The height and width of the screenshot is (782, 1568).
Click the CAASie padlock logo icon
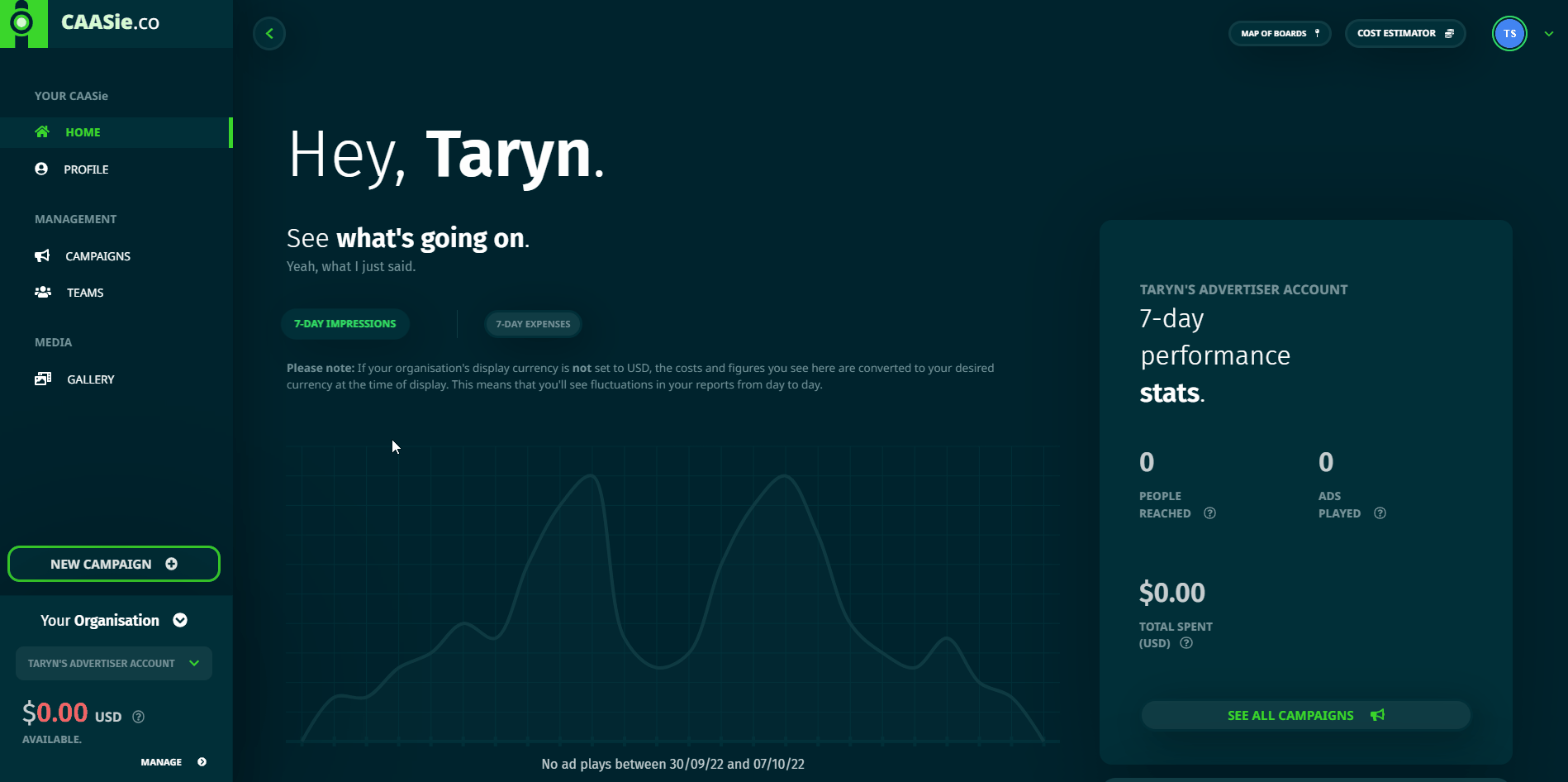click(23, 22)
